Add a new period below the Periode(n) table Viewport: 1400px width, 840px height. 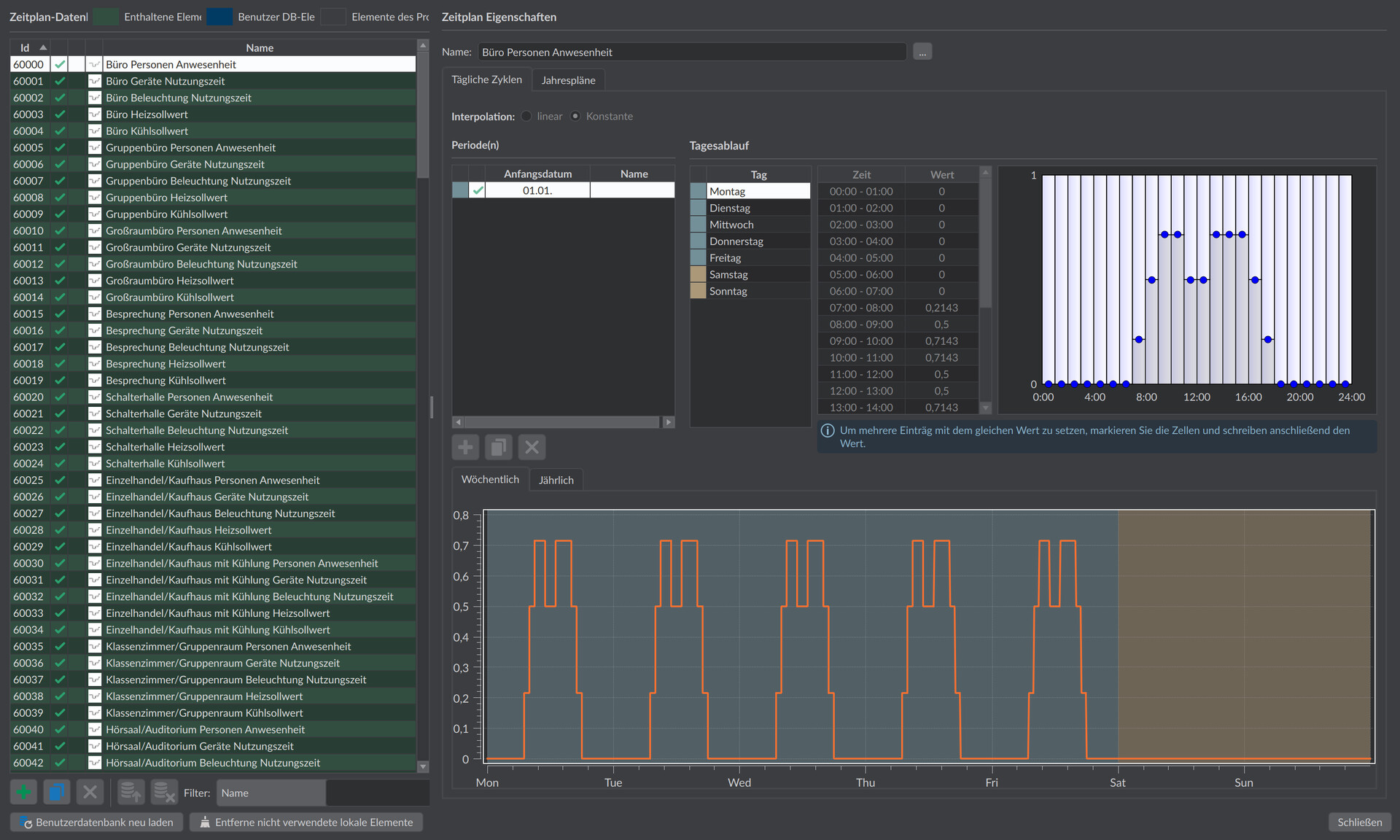[465, 447]
